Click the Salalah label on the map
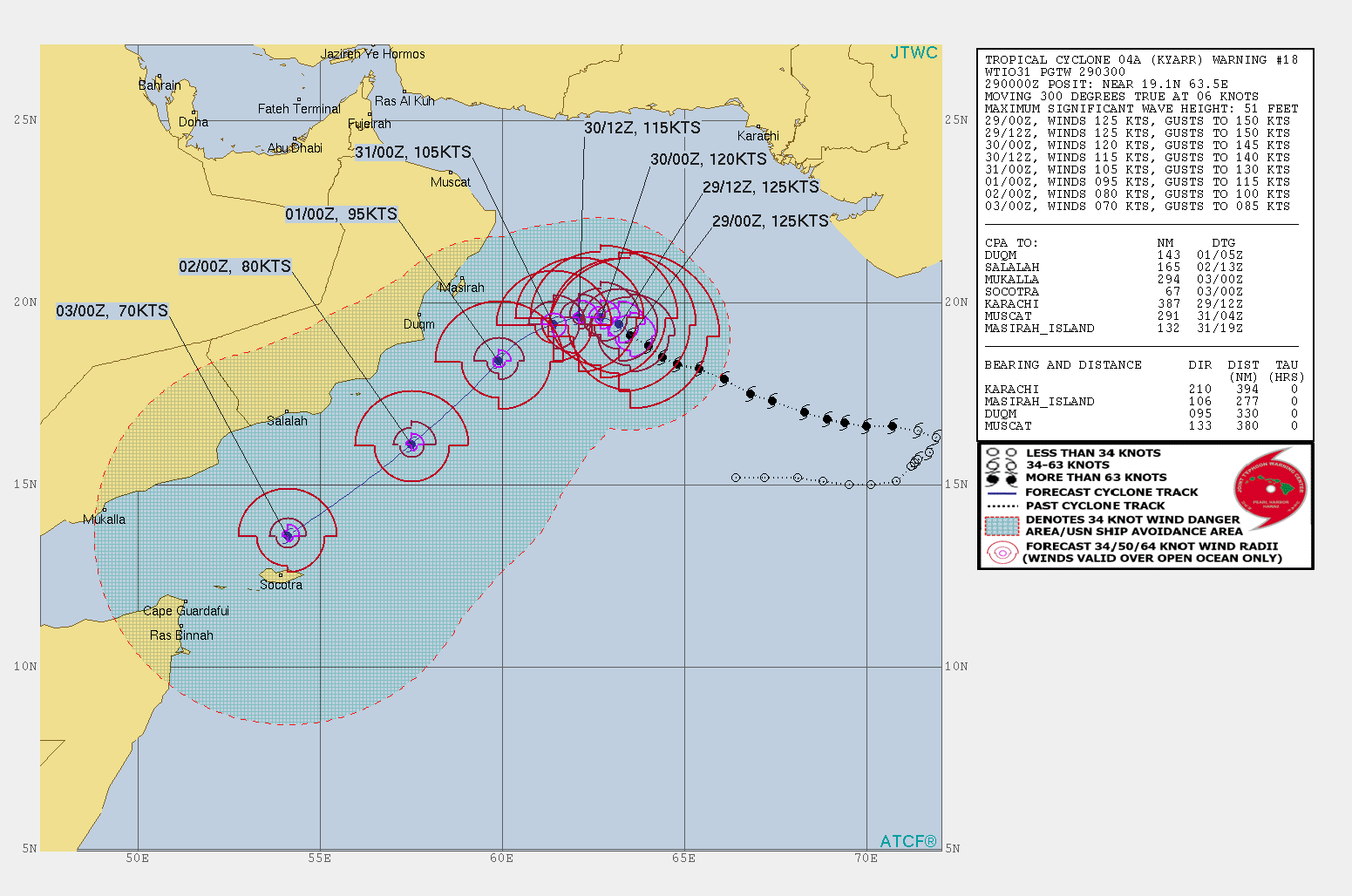This screenshot has height=896, width=1352. 287,421
